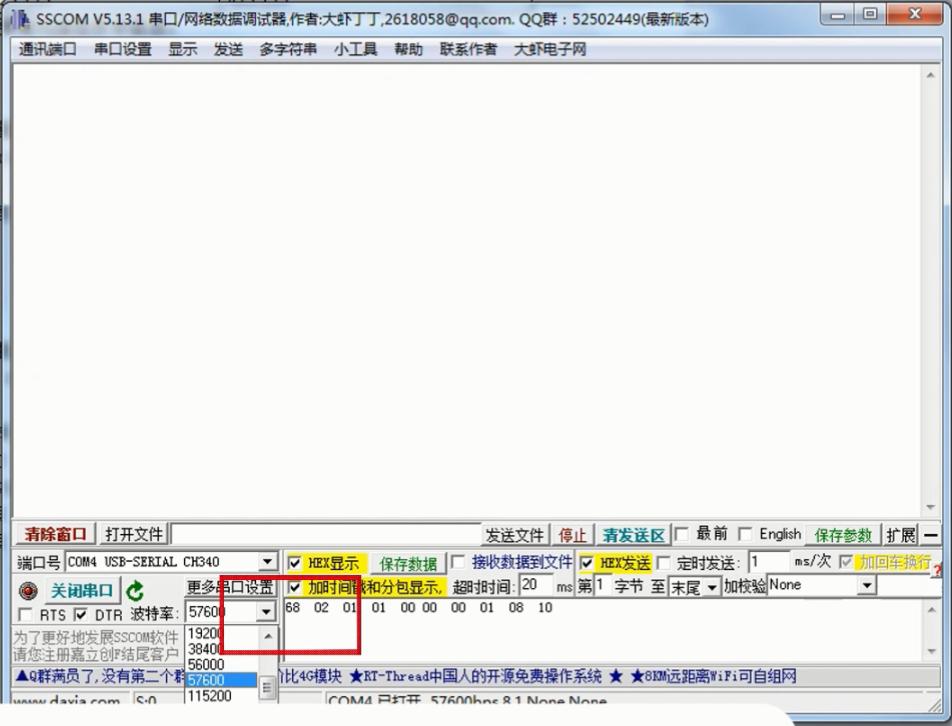Click the 第 1 字节 start input field
The height and width of the screenshot is (726, 952).
click(602, 586)
